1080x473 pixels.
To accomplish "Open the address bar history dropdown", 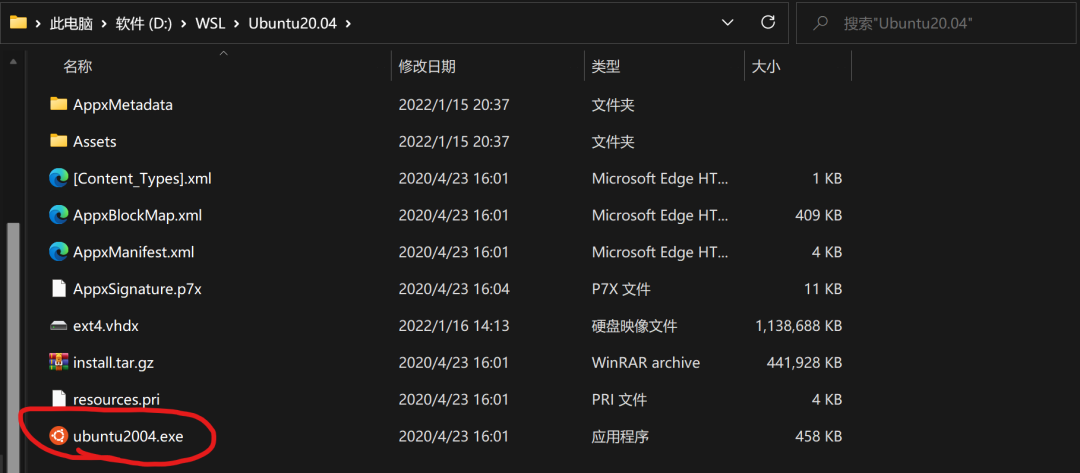I will 727,23.
